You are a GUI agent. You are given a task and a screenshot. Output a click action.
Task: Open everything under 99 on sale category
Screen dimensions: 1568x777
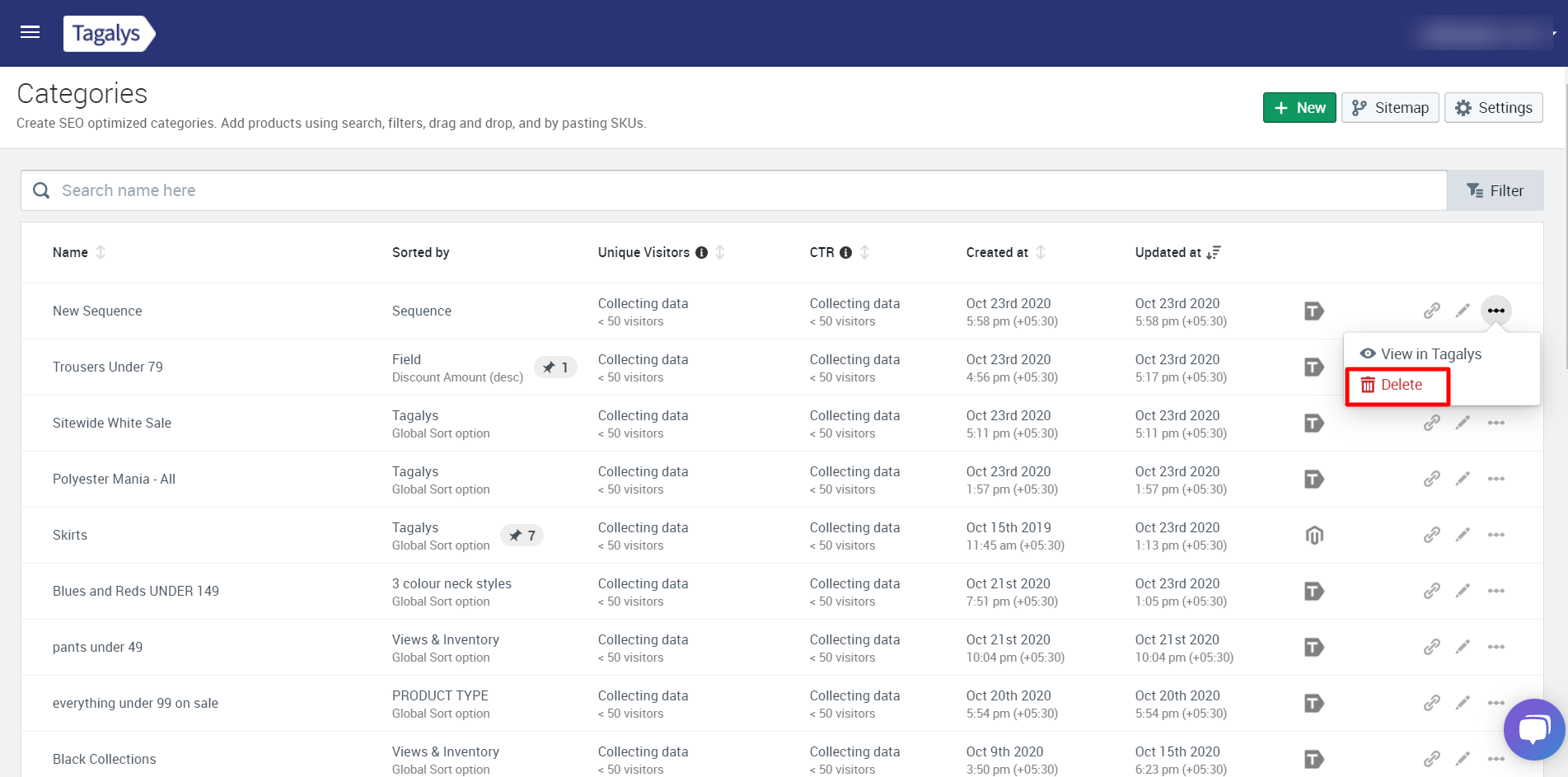pos(135,703)
